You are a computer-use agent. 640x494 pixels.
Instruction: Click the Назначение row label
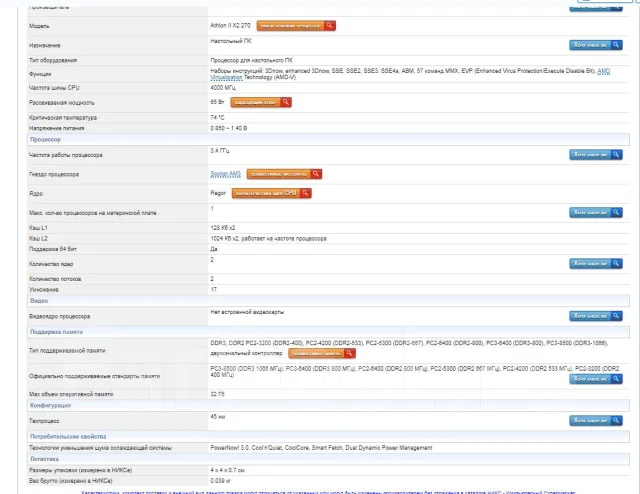tap(45, 45)
